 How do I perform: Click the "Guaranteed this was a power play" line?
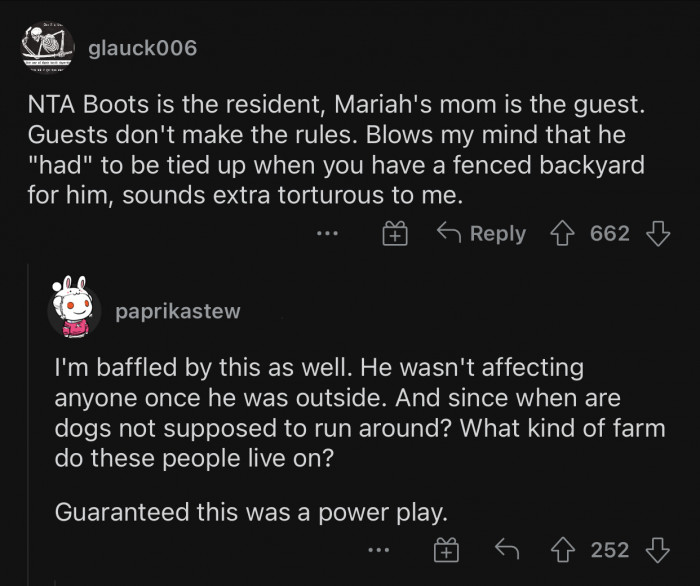(251, 511)
